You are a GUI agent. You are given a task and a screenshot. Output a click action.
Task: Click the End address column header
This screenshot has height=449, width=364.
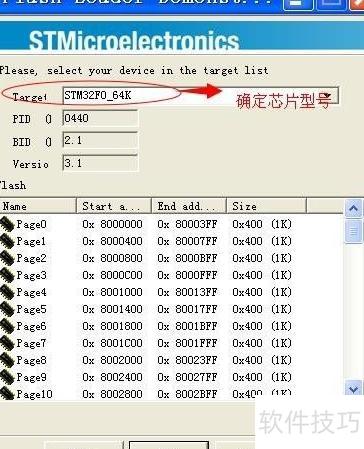click(189, 206)
